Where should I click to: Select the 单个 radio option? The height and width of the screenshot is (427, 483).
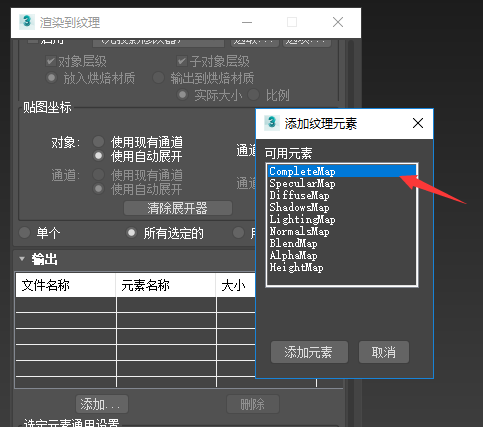coord(25,232)
